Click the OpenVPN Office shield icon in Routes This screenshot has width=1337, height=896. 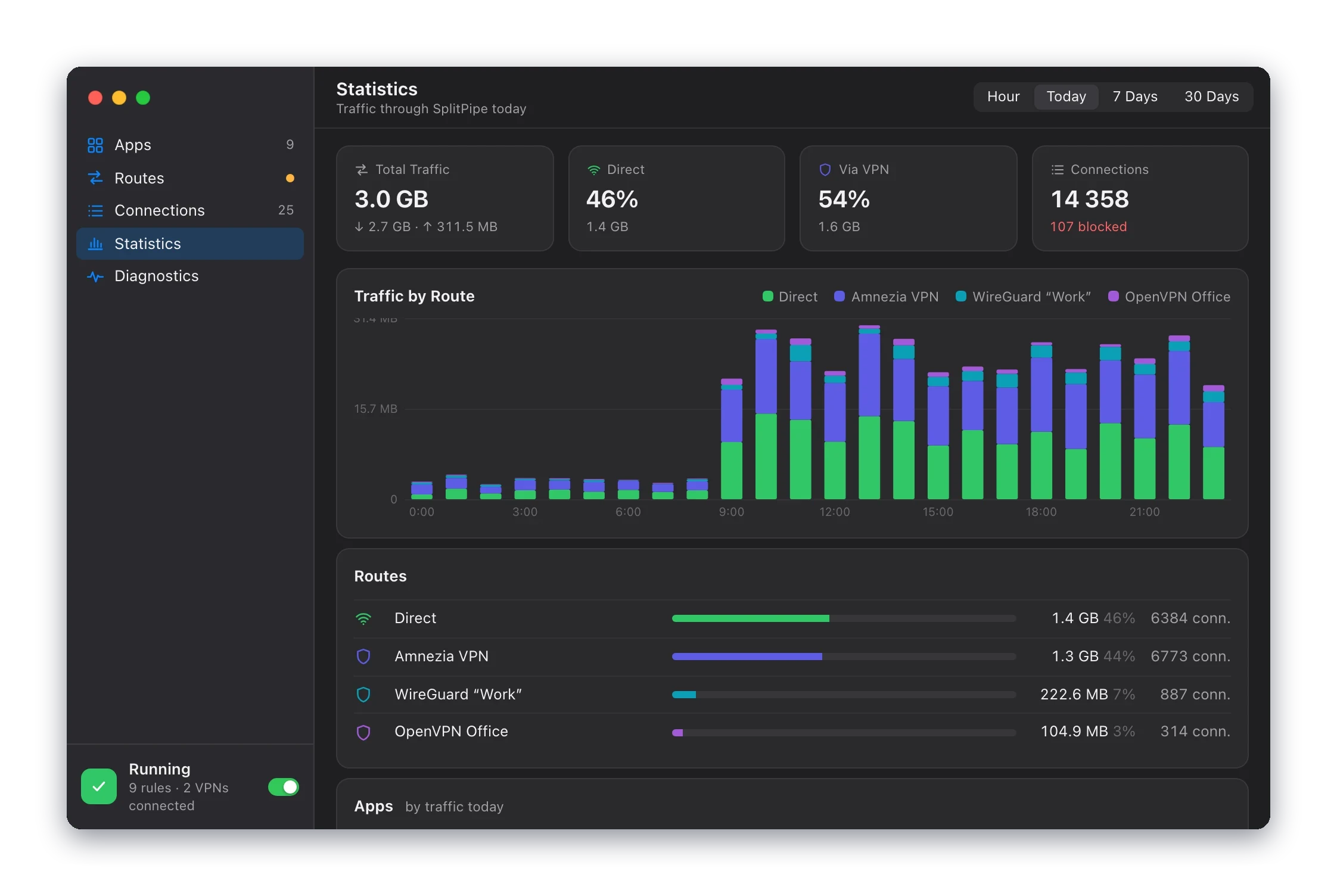tap(363, 732)
